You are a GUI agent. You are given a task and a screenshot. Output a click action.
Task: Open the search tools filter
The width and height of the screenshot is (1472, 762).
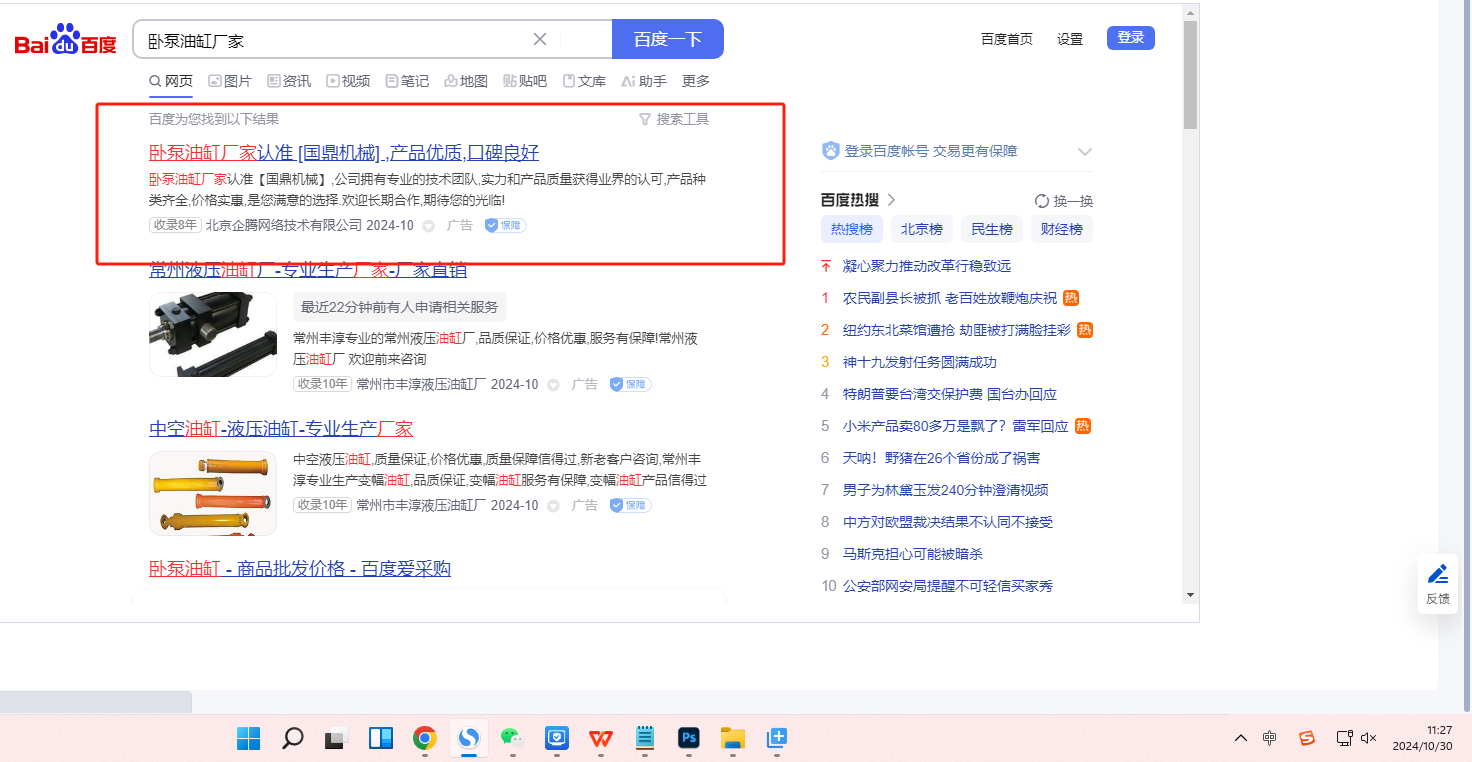[674, 119]
